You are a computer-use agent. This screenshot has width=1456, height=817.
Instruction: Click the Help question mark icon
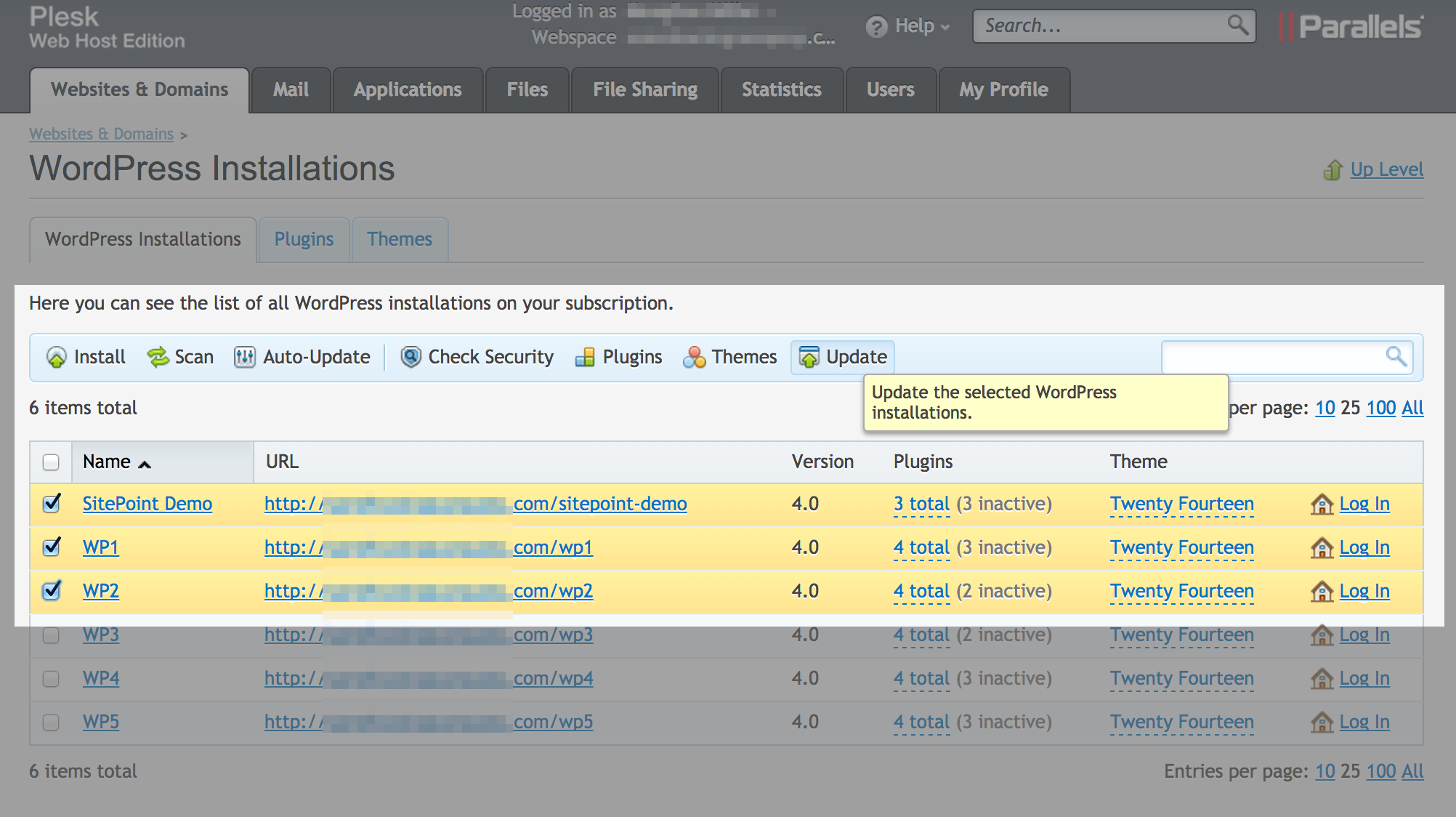coord(877,27)
